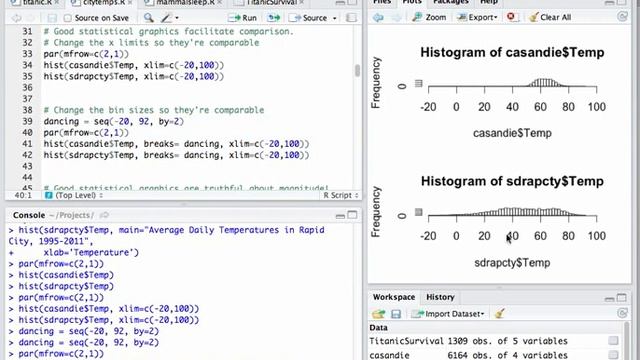Open the (Top Level) scope dropdown
The height and width of the screenshot is (360, 640).
coord(73,196)
